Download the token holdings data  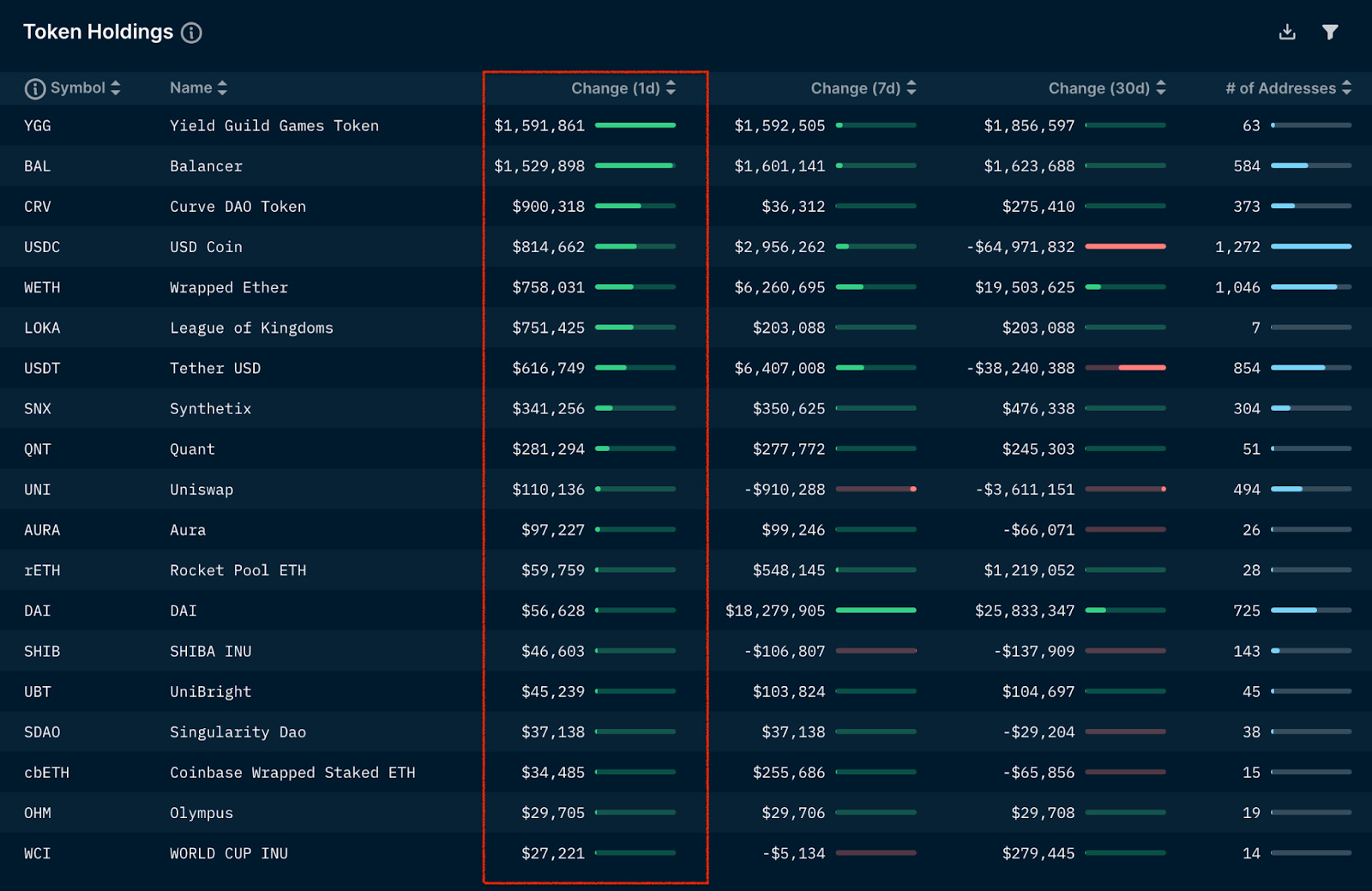click(1287, 32)
